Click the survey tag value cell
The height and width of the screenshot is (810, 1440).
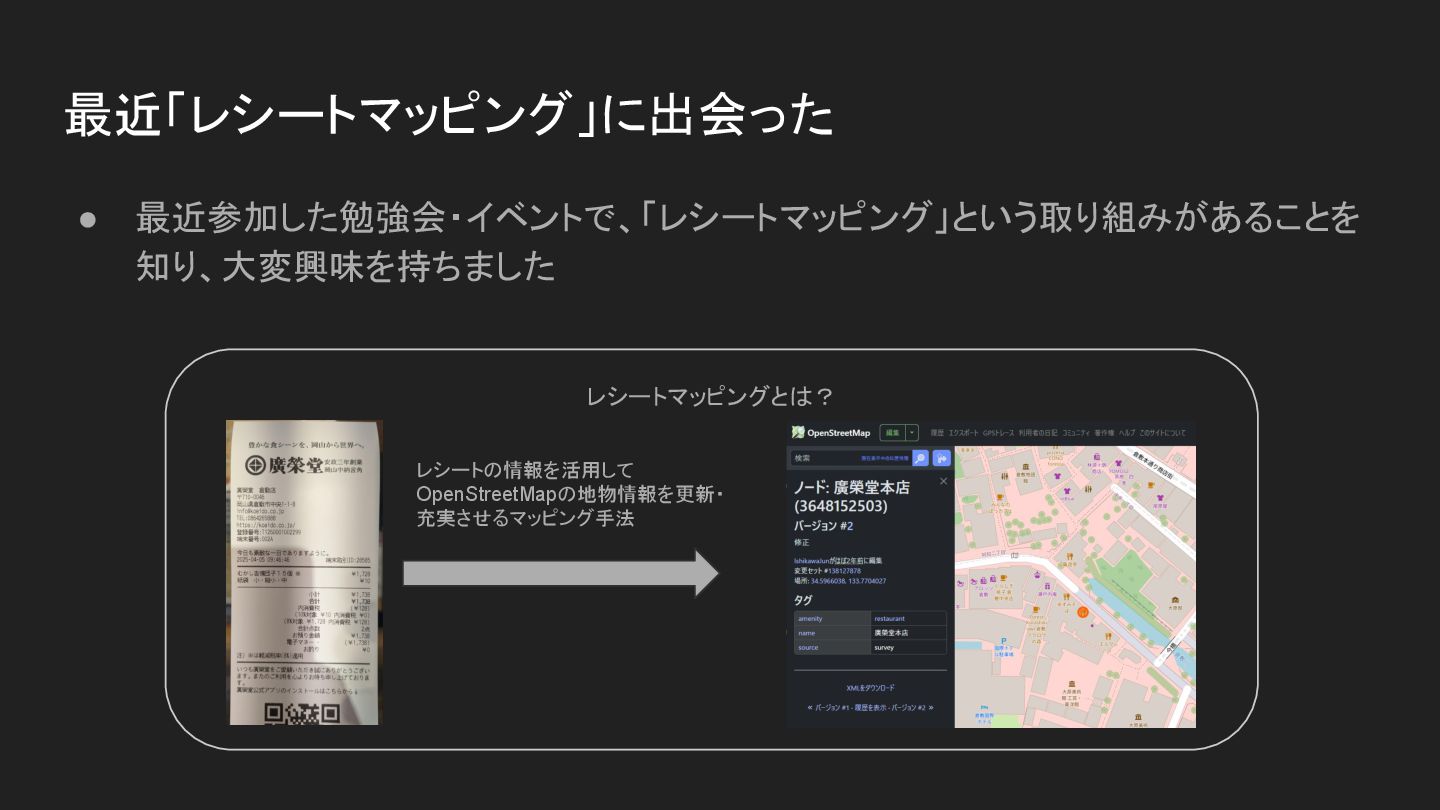point(909,647)
